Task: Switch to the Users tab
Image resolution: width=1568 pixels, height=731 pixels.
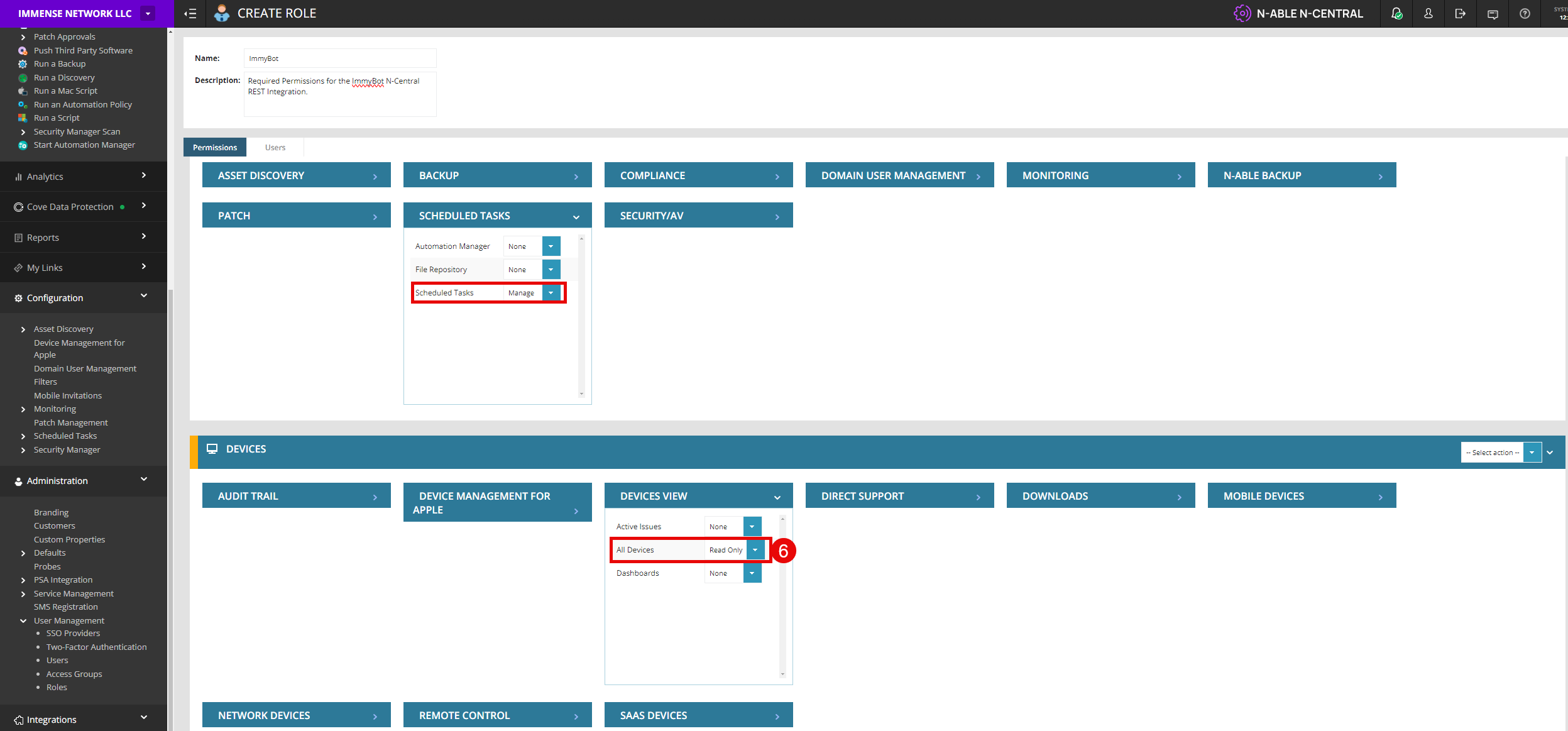Action: (275, 148)
